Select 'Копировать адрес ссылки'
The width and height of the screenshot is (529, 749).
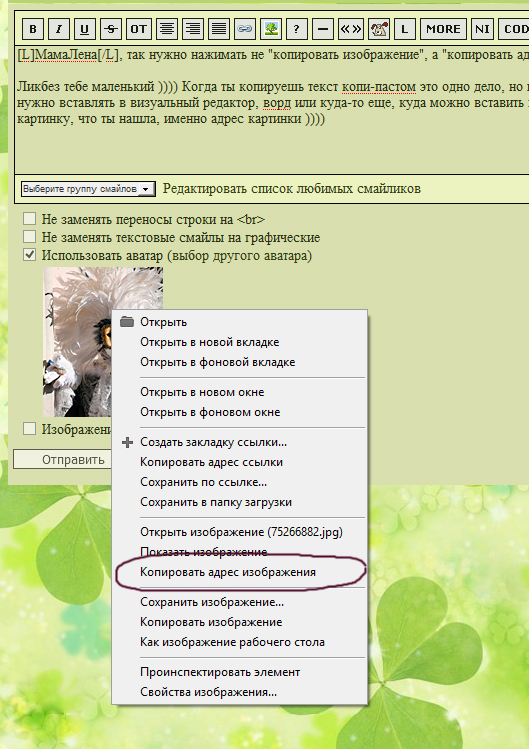(x=240, y=462)
